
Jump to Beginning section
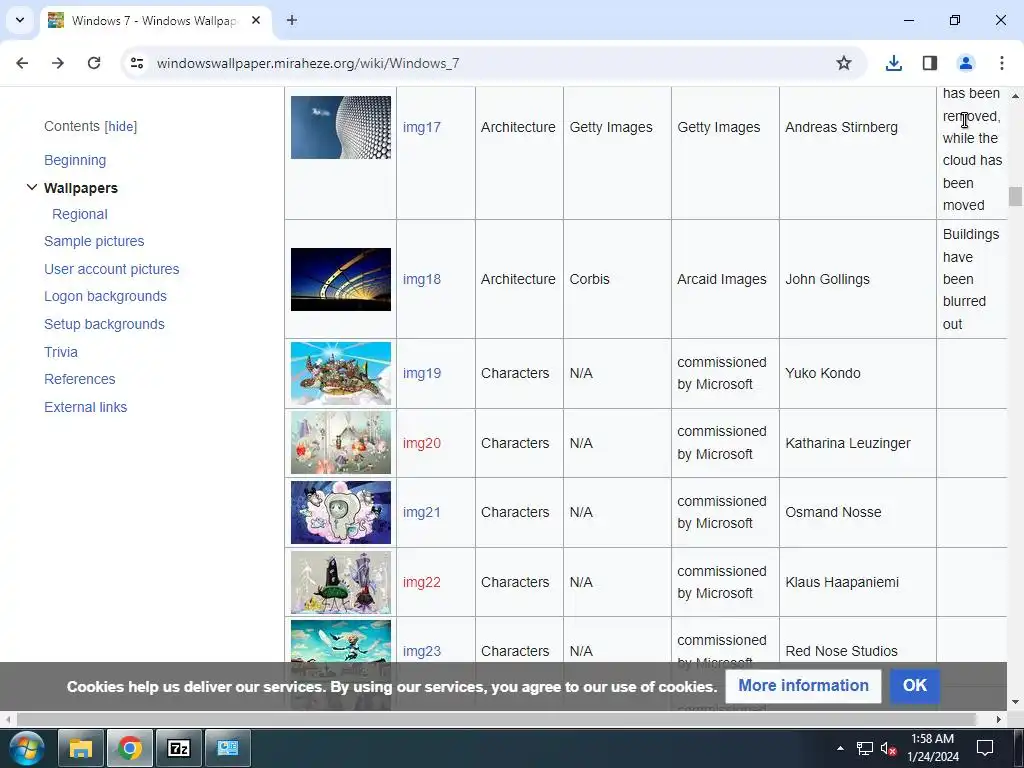(x=75, y=160)
